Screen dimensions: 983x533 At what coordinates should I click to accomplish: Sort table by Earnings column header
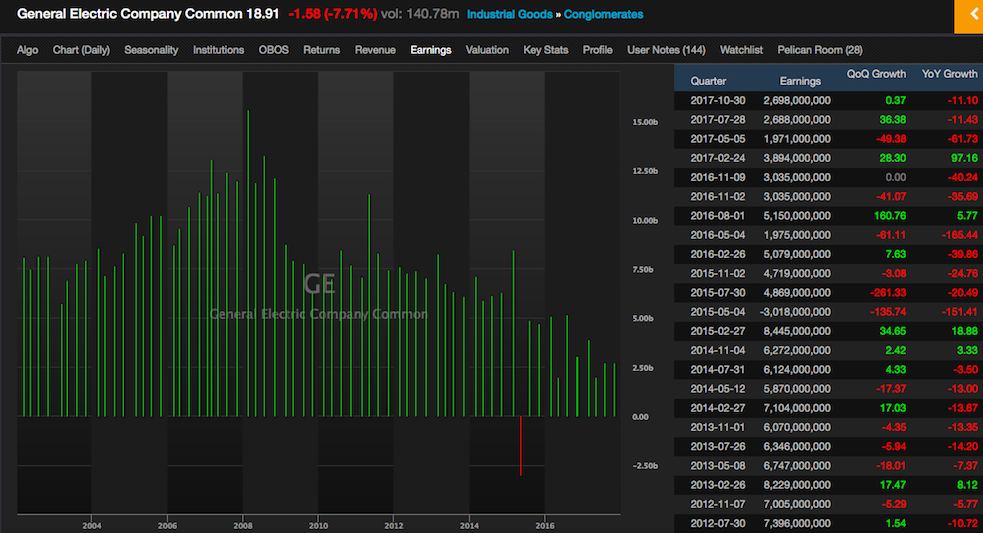[800, 81]
